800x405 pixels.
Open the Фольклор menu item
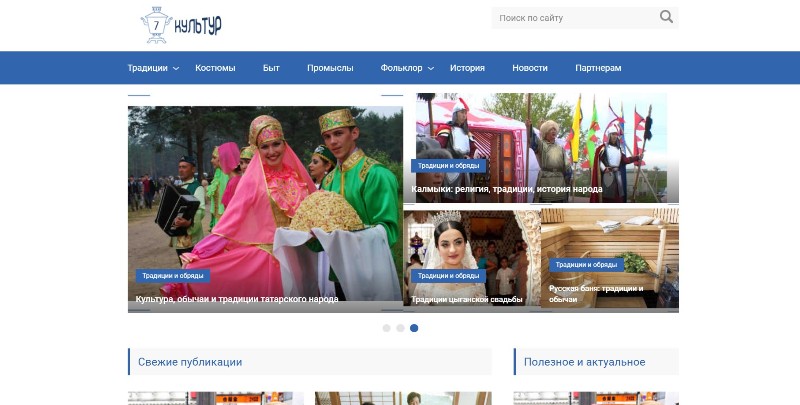402,68
